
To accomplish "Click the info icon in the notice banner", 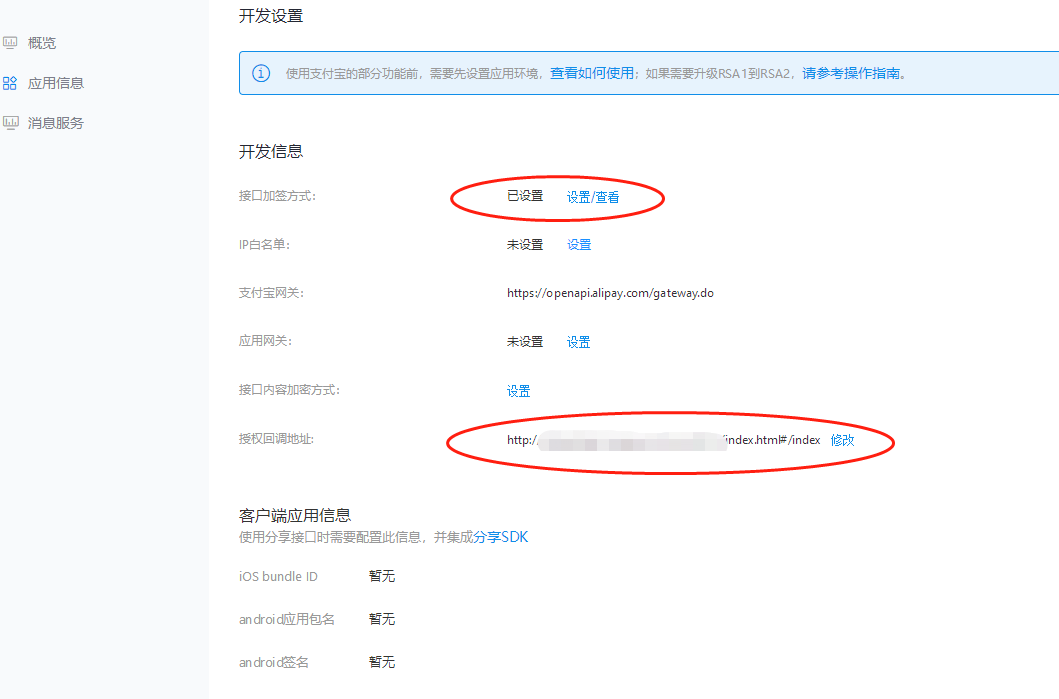I will 261,73.
